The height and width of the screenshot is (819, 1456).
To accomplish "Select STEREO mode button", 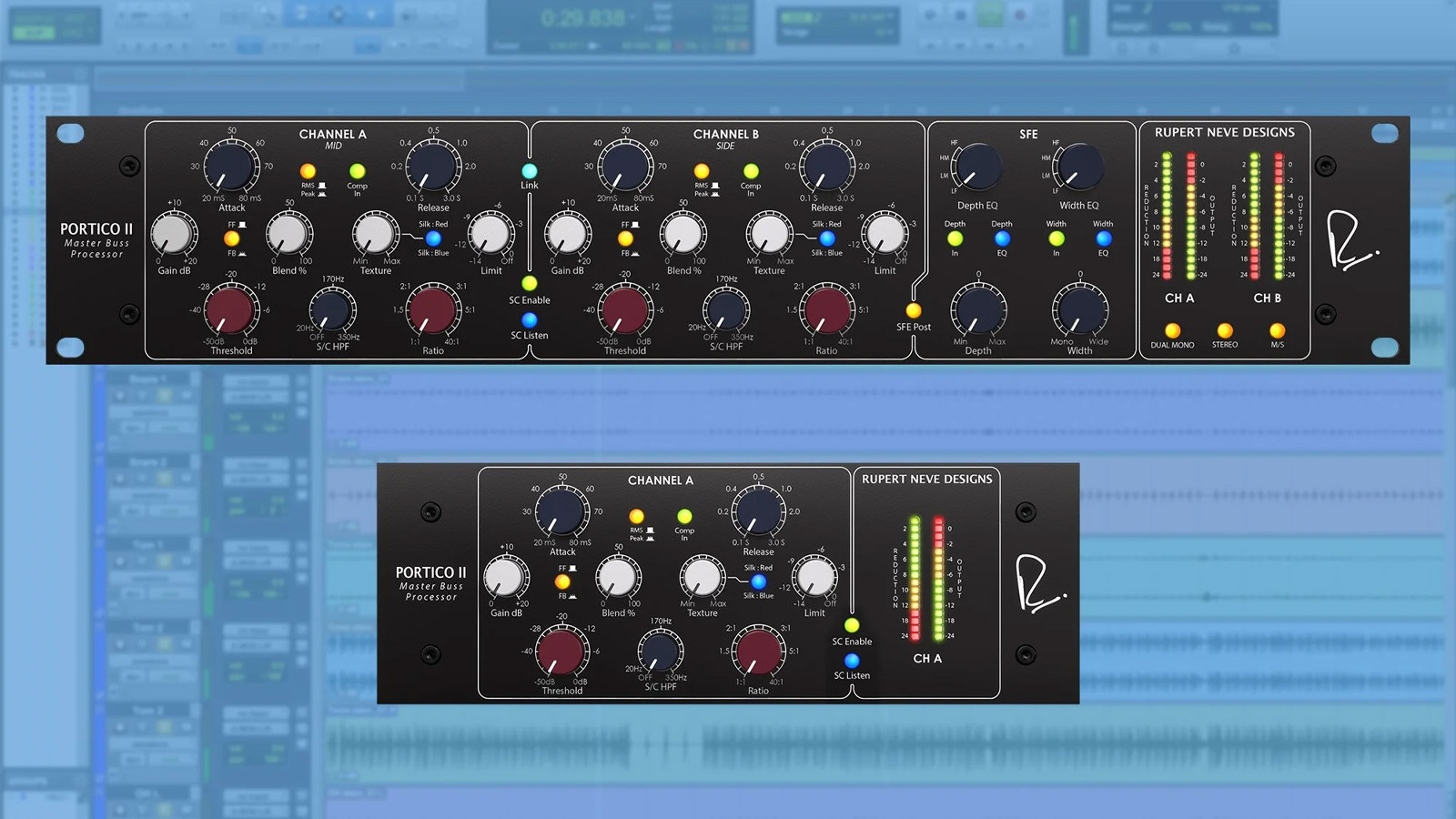I will 1225,330.
